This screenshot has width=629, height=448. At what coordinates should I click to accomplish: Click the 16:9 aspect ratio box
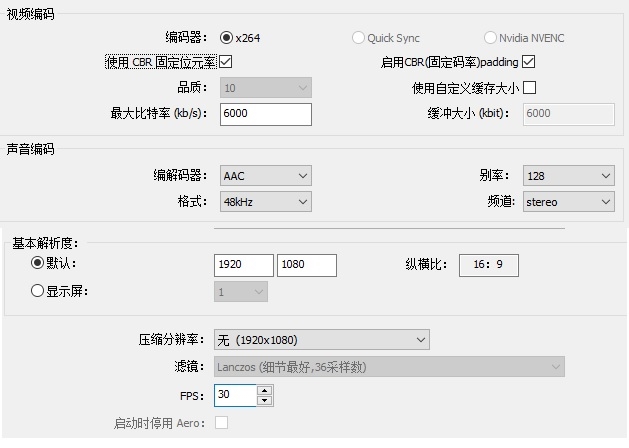(x=489, y=265)
